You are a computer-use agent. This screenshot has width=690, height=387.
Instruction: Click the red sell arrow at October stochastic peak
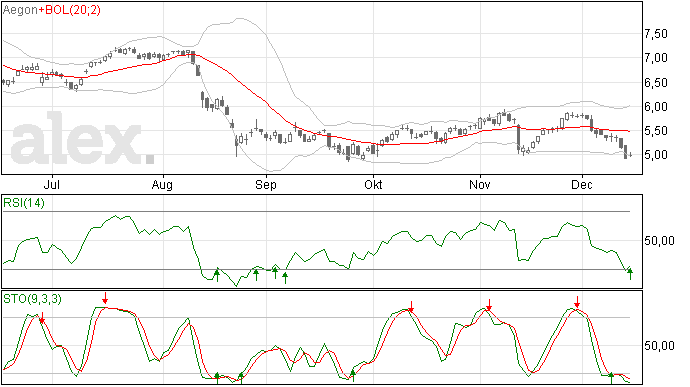tap(411, 307)
